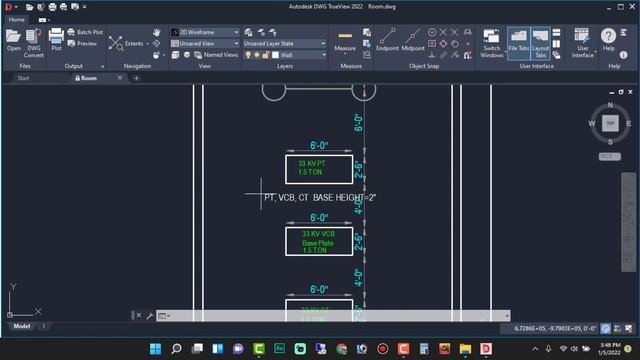Toggle freeze sun icon for Wall layer

(x=257, y=55)
